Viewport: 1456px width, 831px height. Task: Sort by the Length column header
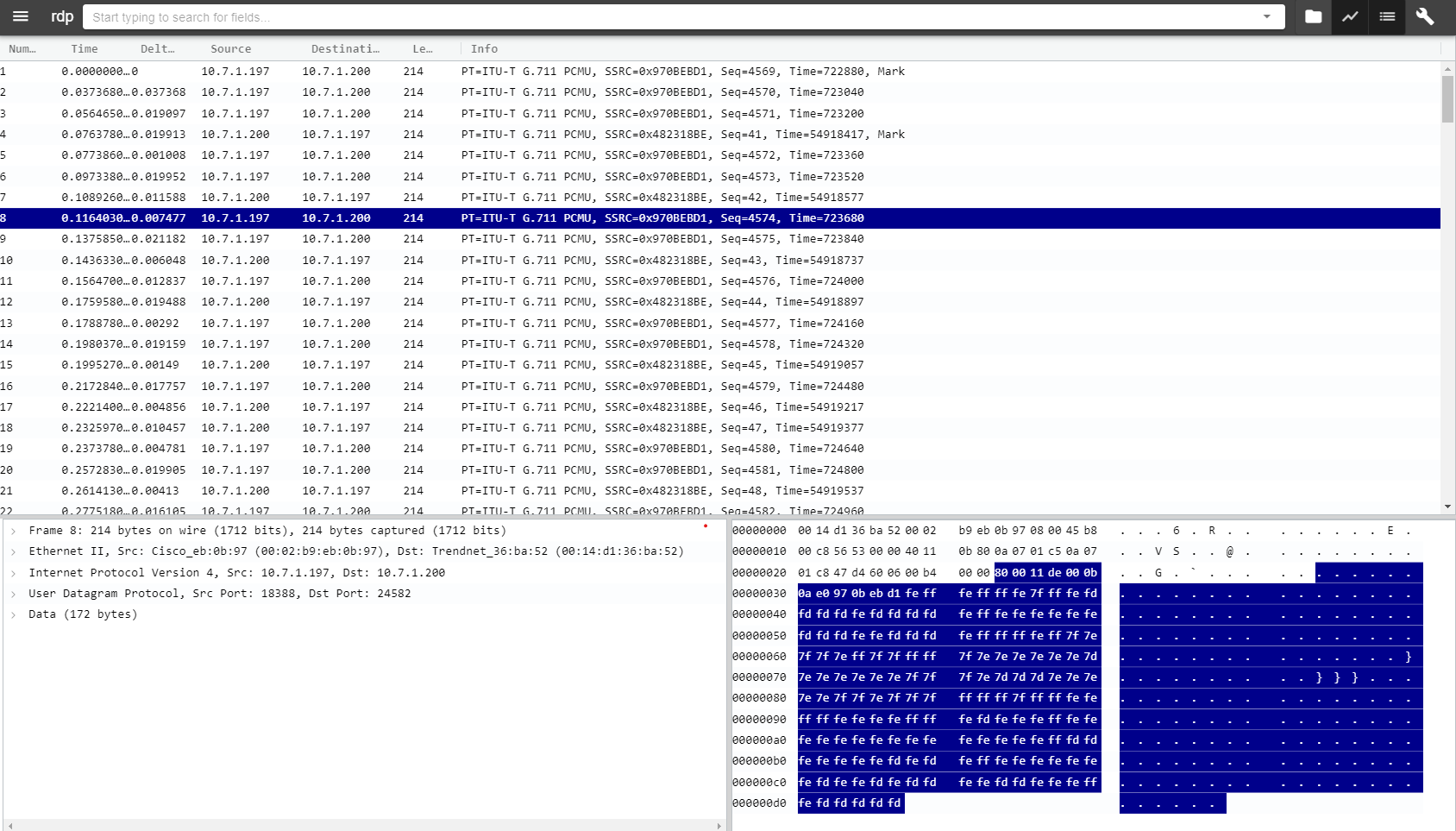click(x=423, y=49)
